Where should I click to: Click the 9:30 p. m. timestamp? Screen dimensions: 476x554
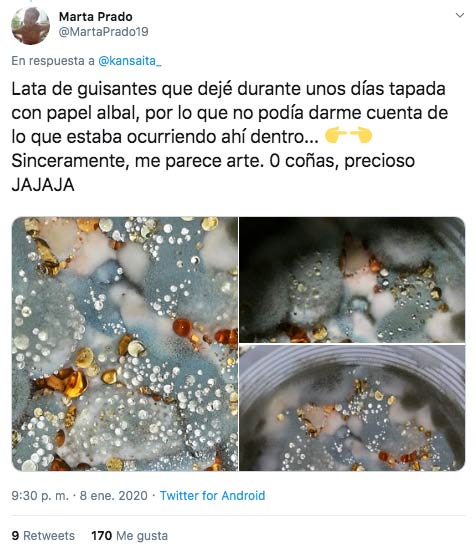click(40, 495)
